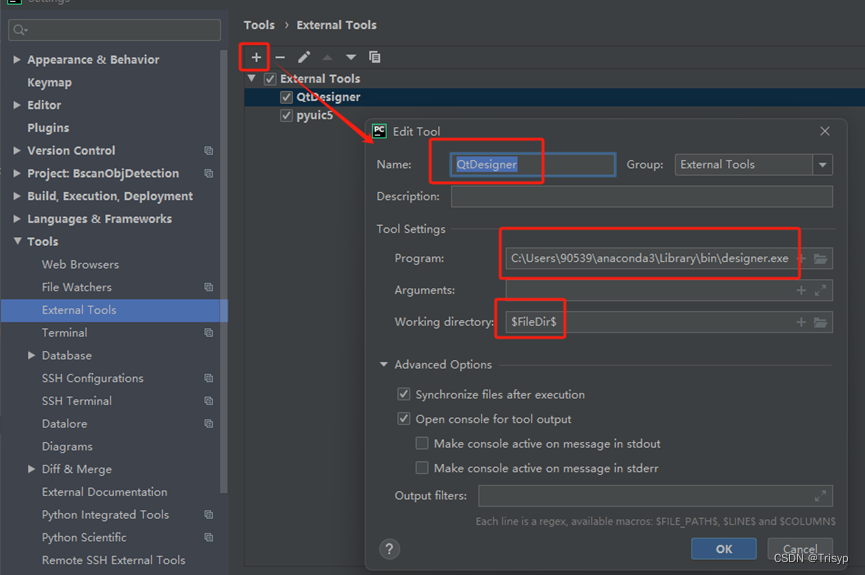
Task: Expand the Diff & Merge node
Action: tap(31, 469)
